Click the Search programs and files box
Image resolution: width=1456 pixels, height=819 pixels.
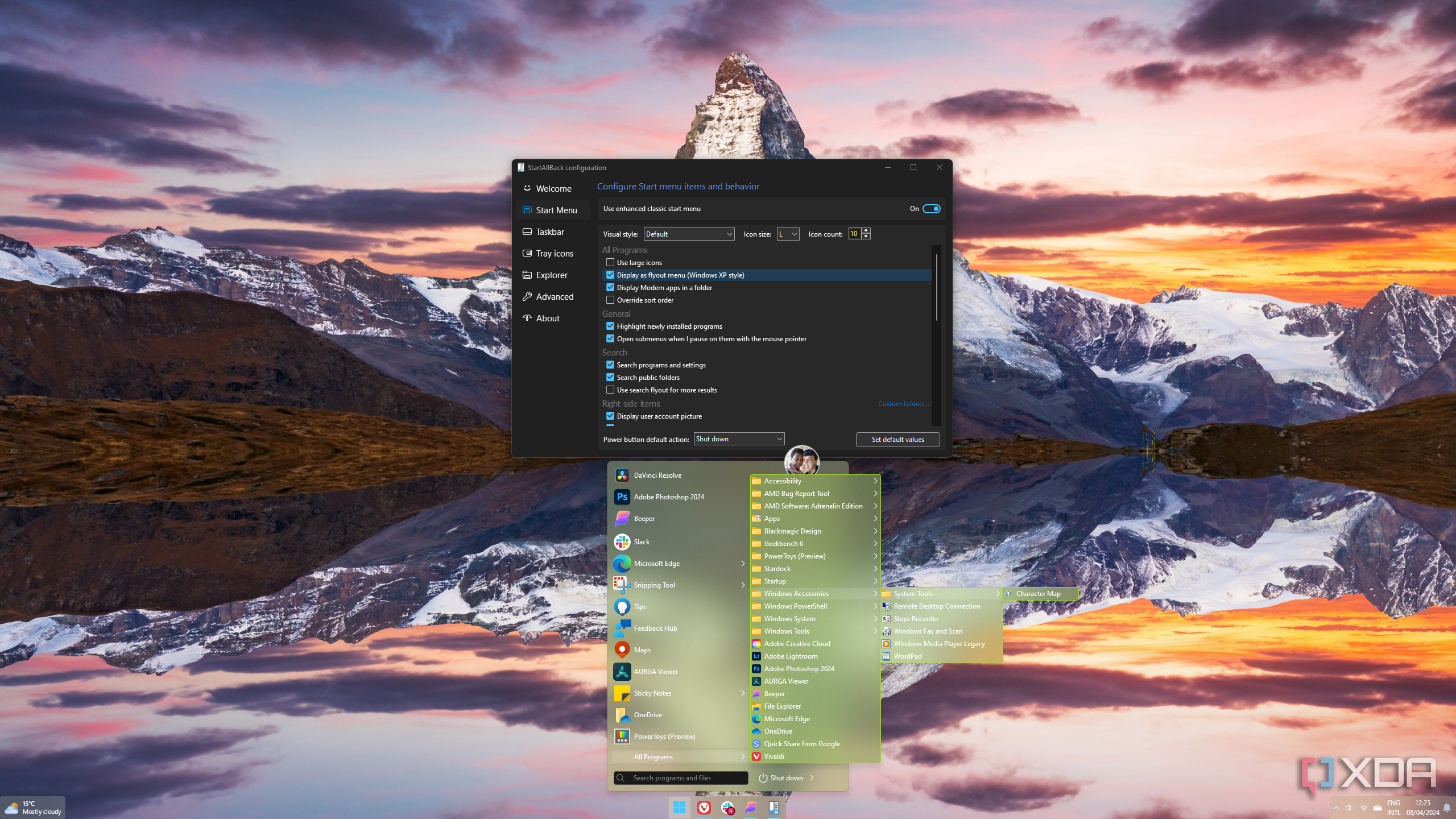click(x=681, y=778)
